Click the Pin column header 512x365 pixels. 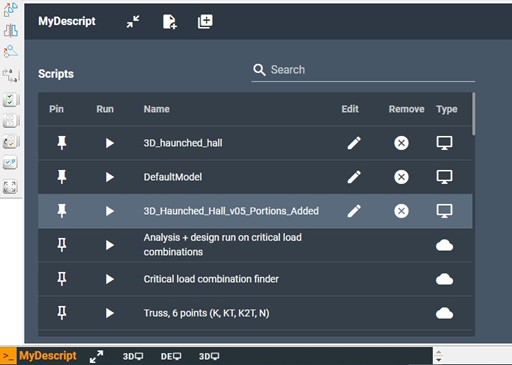[56, 109]
